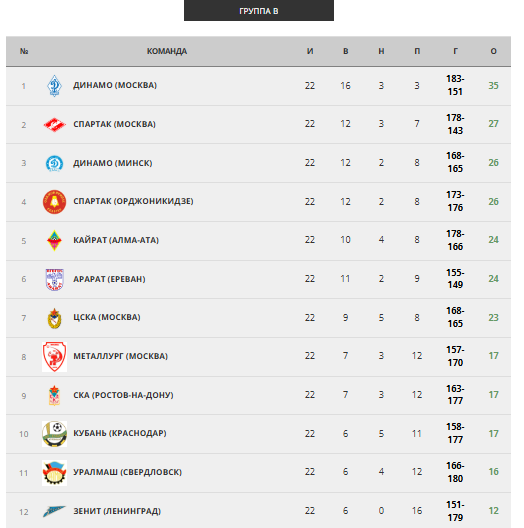Click the Ararat Yerevan shield logo
The image size is (524, 528).
point(54,279)
